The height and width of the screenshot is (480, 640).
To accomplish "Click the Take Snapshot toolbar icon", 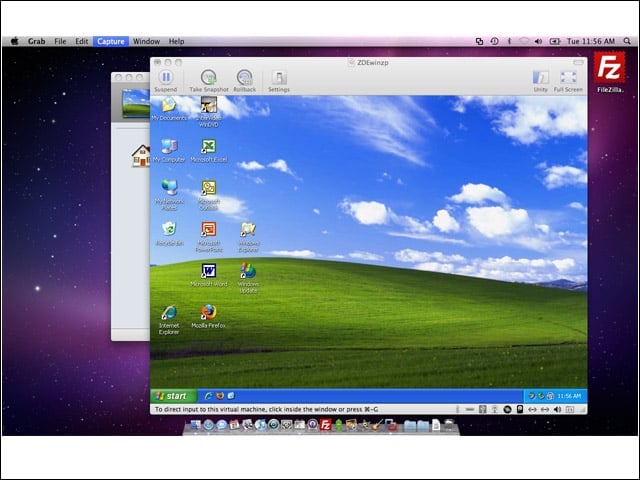I will (x=209, y=77).
